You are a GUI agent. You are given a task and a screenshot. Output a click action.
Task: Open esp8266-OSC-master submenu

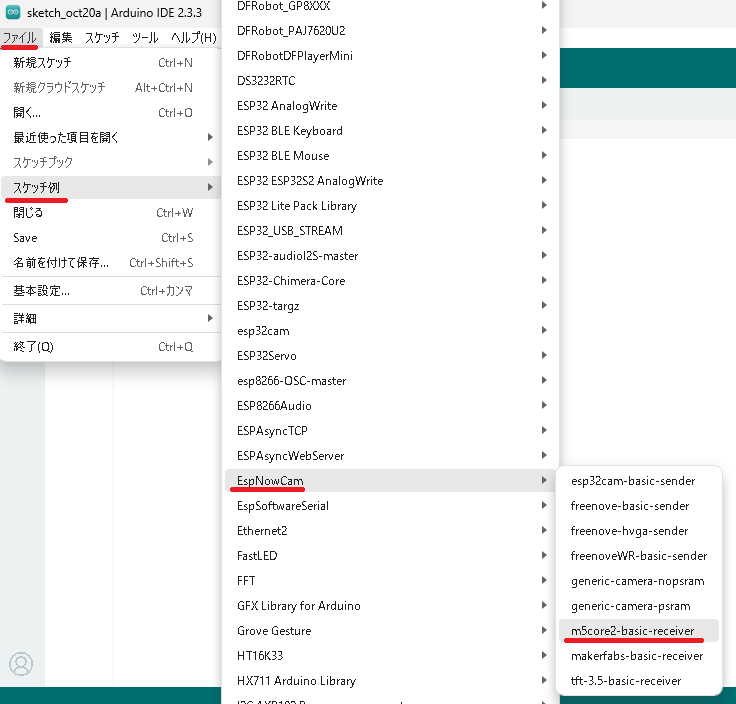coord(391,381)
